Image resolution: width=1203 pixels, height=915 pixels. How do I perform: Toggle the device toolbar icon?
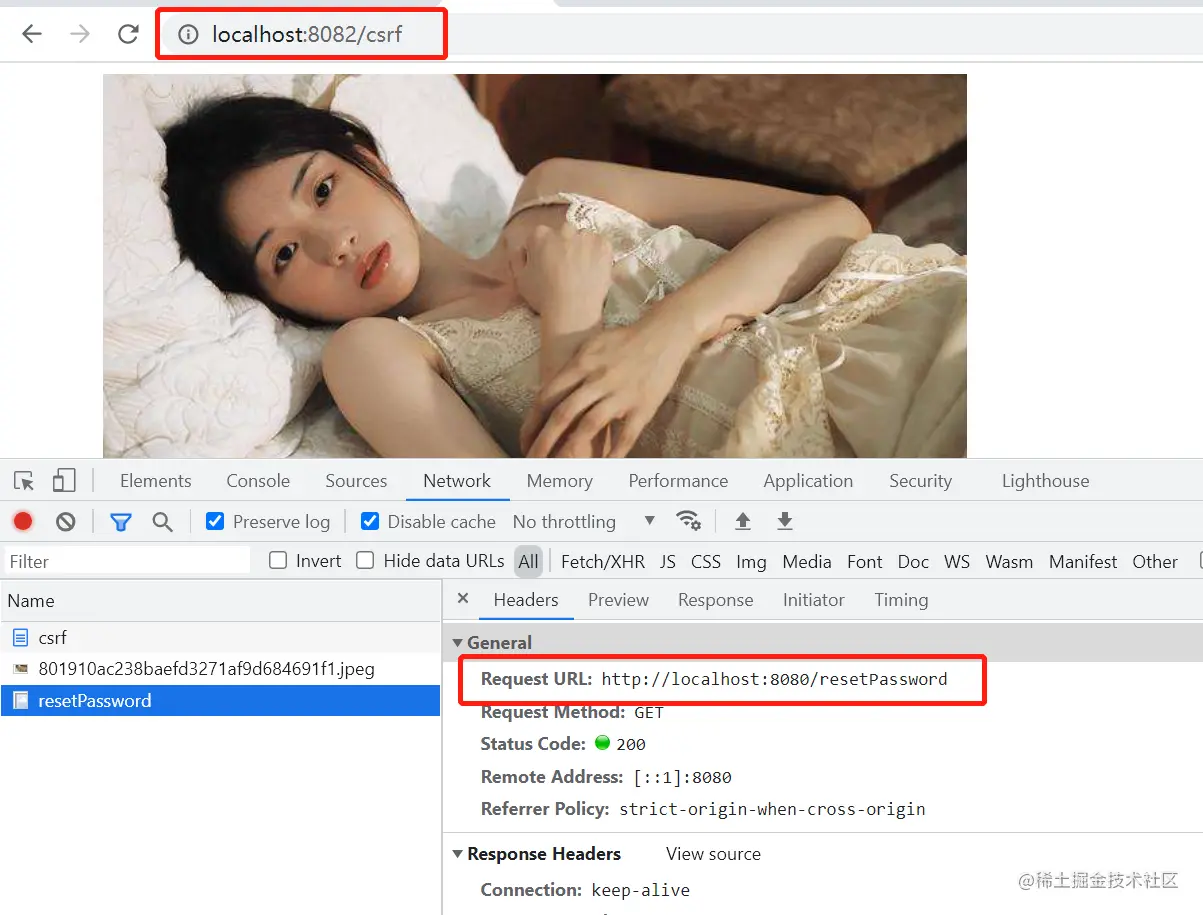[x=64, y=481]
